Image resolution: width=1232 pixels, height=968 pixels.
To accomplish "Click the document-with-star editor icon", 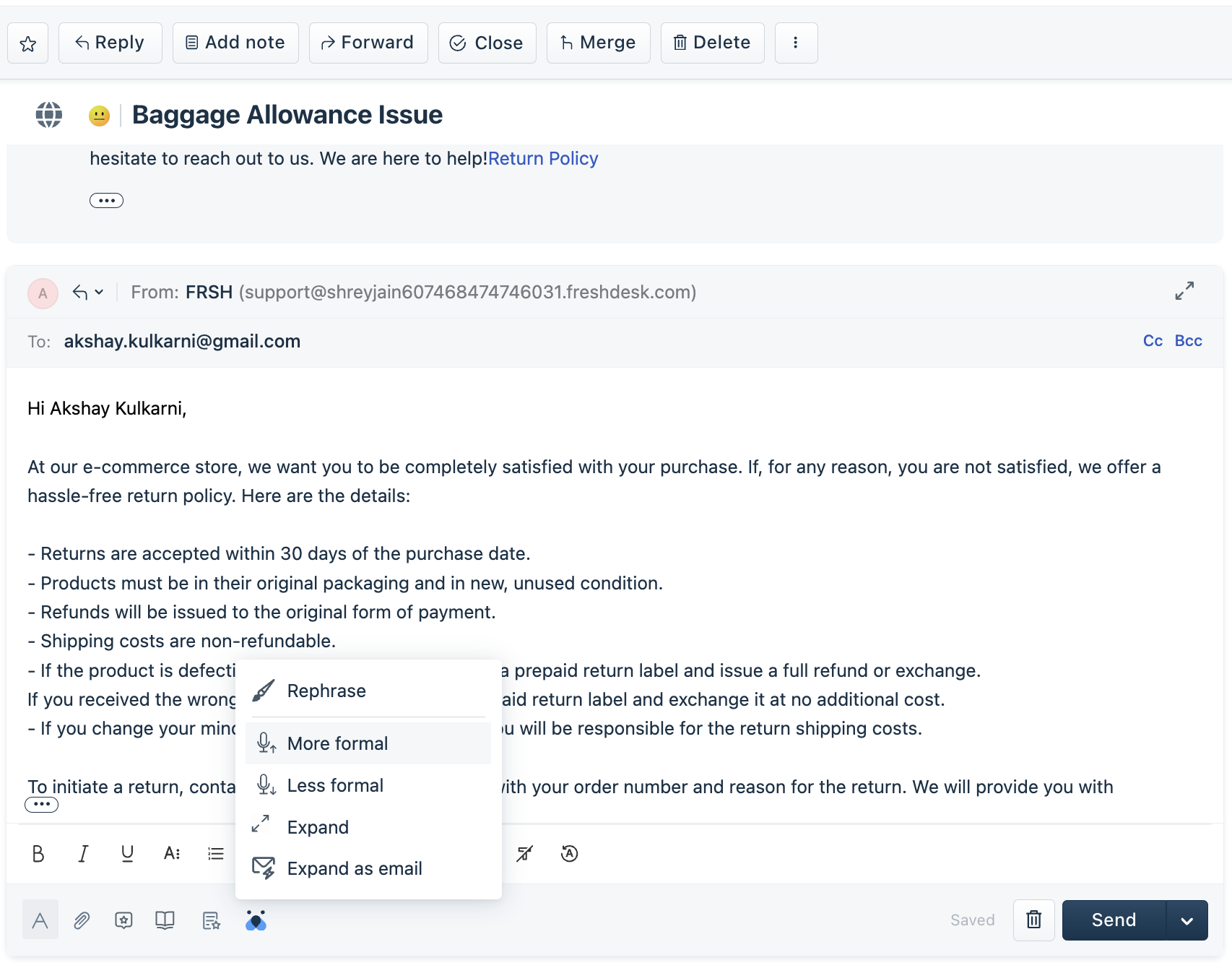I will pyautogui.click(x=211, y=920).
